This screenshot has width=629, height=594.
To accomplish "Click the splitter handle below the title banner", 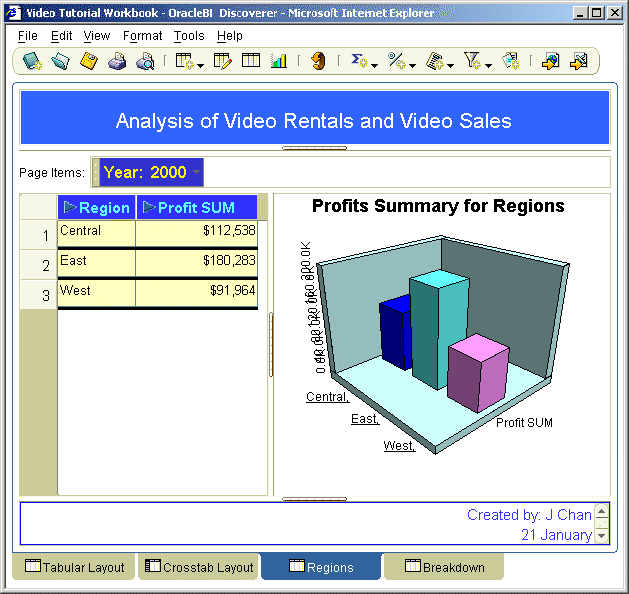I will [x=314, y=148].
